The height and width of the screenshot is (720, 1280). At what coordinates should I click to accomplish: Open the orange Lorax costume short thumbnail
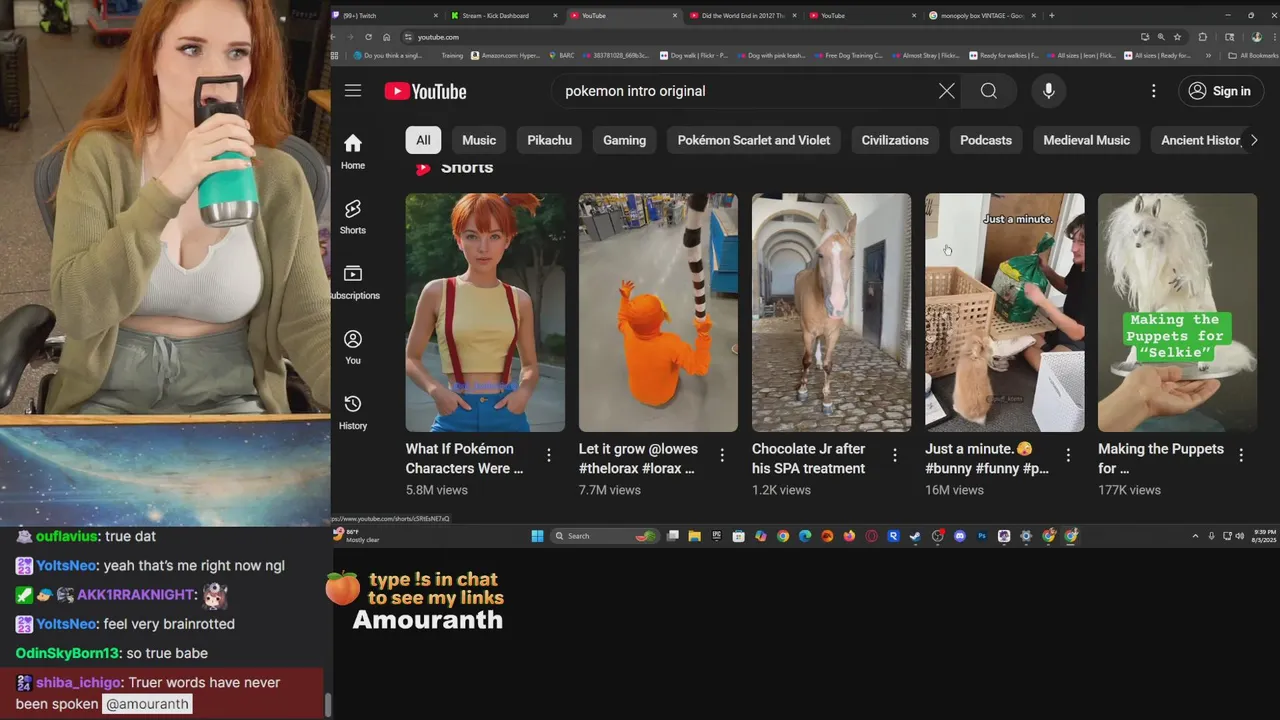pyautogui.click(x=658, y=312)
